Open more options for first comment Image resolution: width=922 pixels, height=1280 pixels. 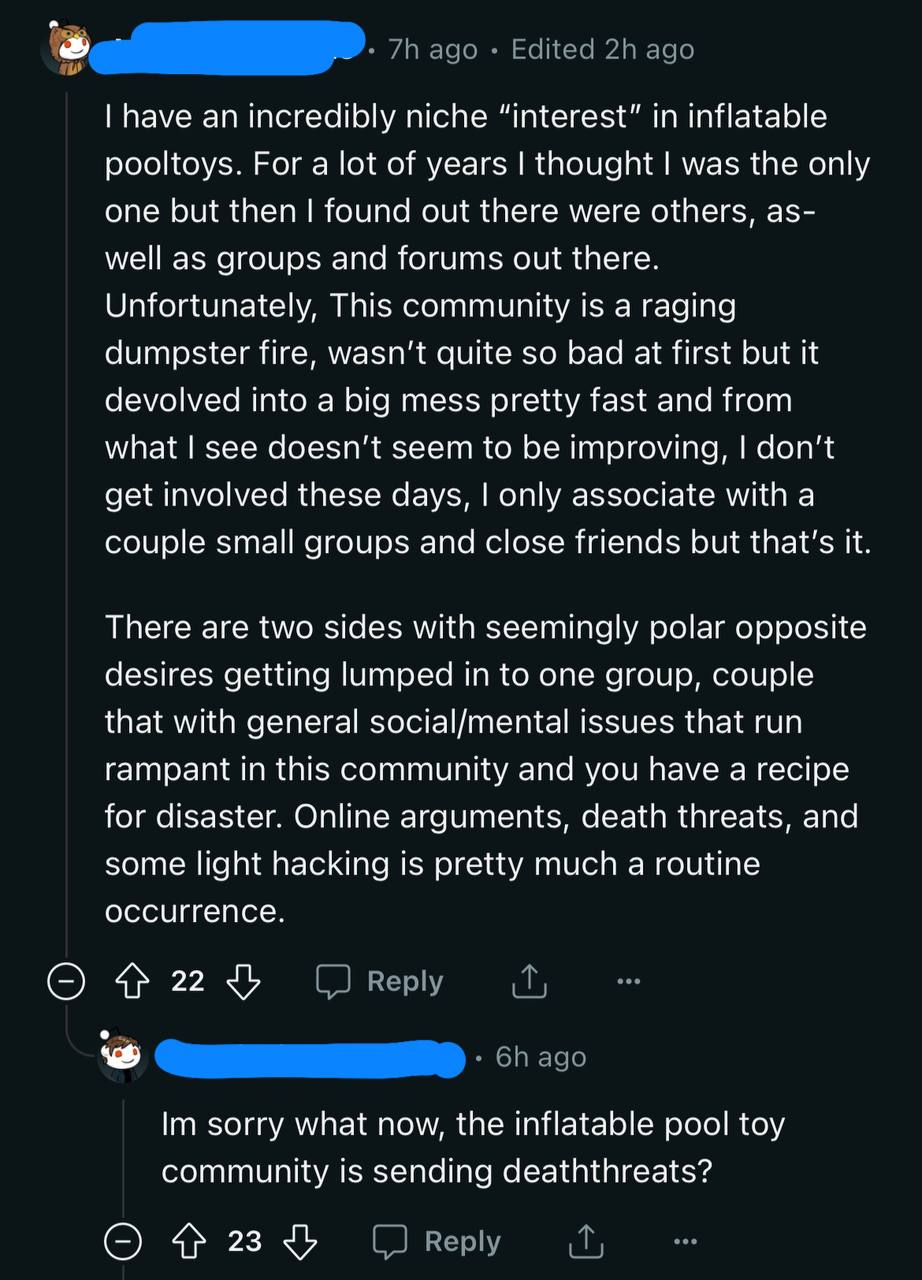point(628,982)
